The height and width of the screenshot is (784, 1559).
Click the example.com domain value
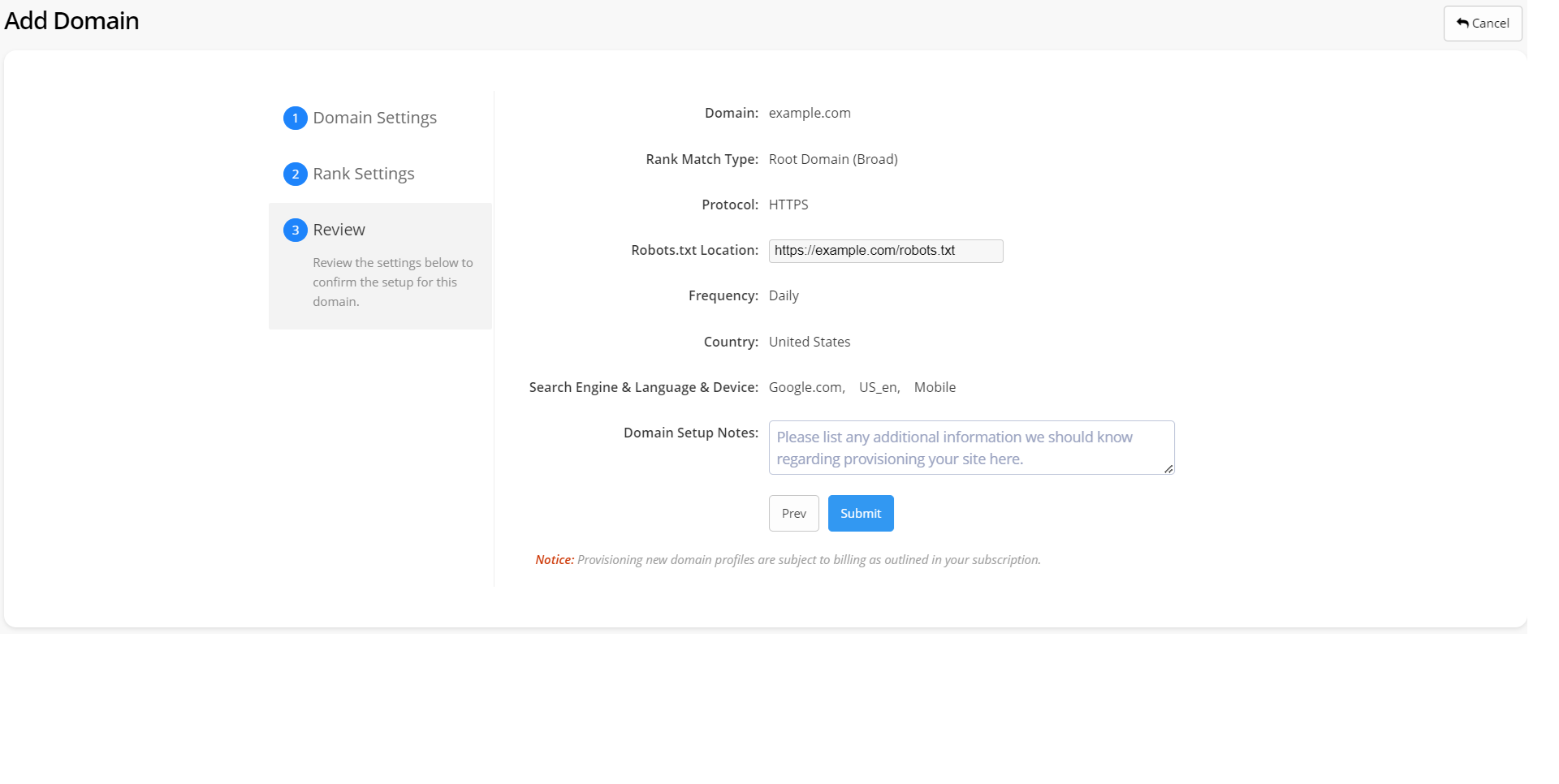pos(810,114)
